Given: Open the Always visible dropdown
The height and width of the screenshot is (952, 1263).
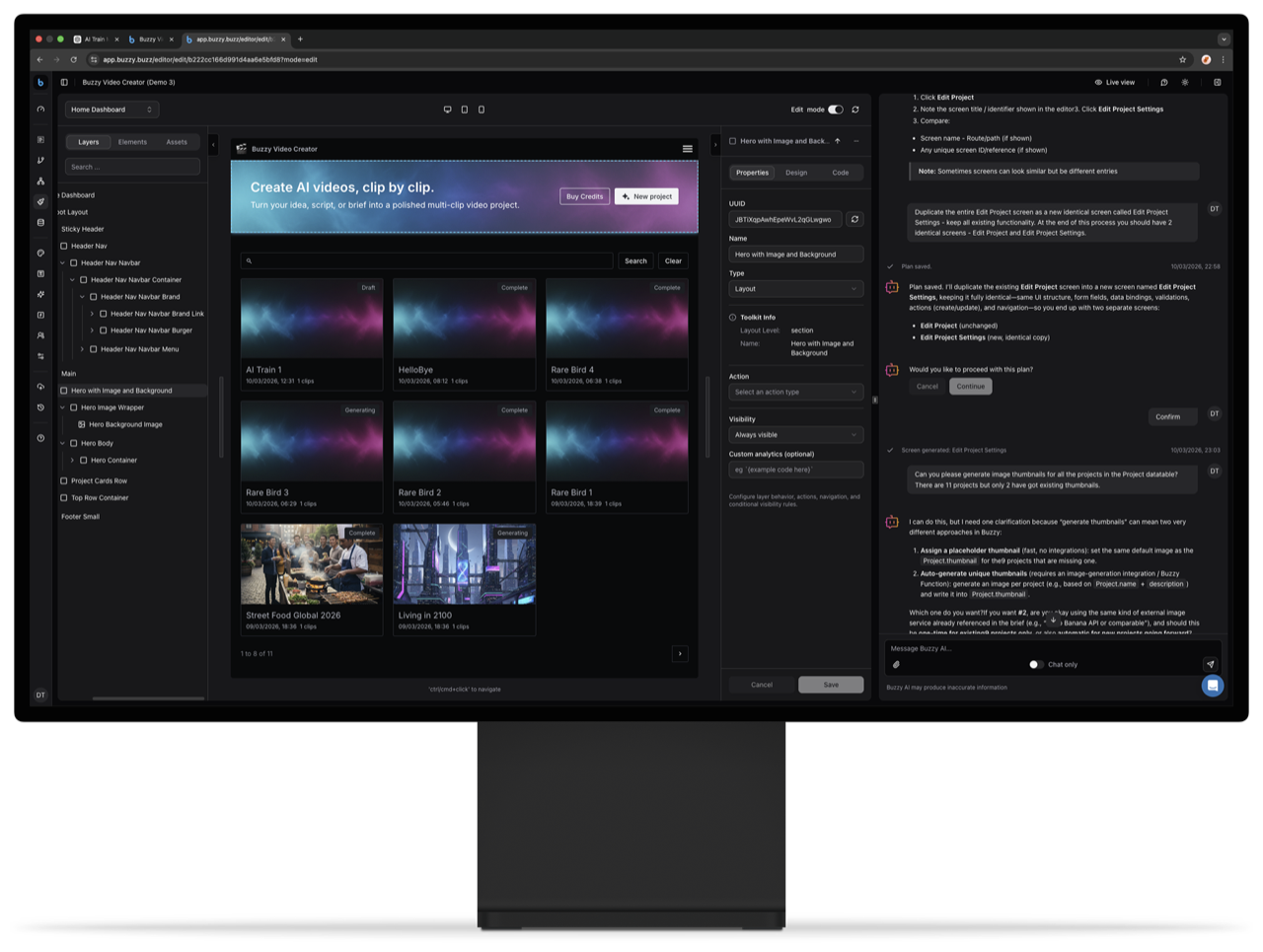Looking at the screenshot, I should tap(796, 435).
